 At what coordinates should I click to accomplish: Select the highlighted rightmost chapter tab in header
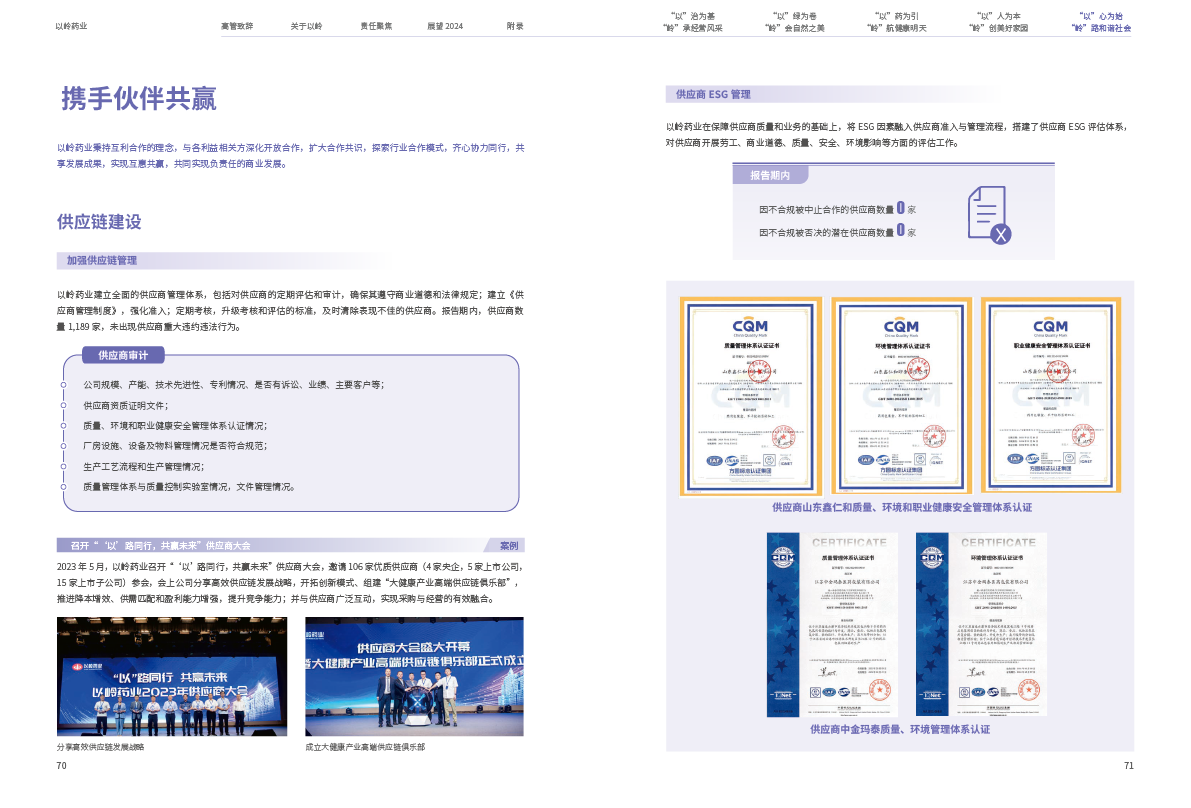click(1101, 22)
